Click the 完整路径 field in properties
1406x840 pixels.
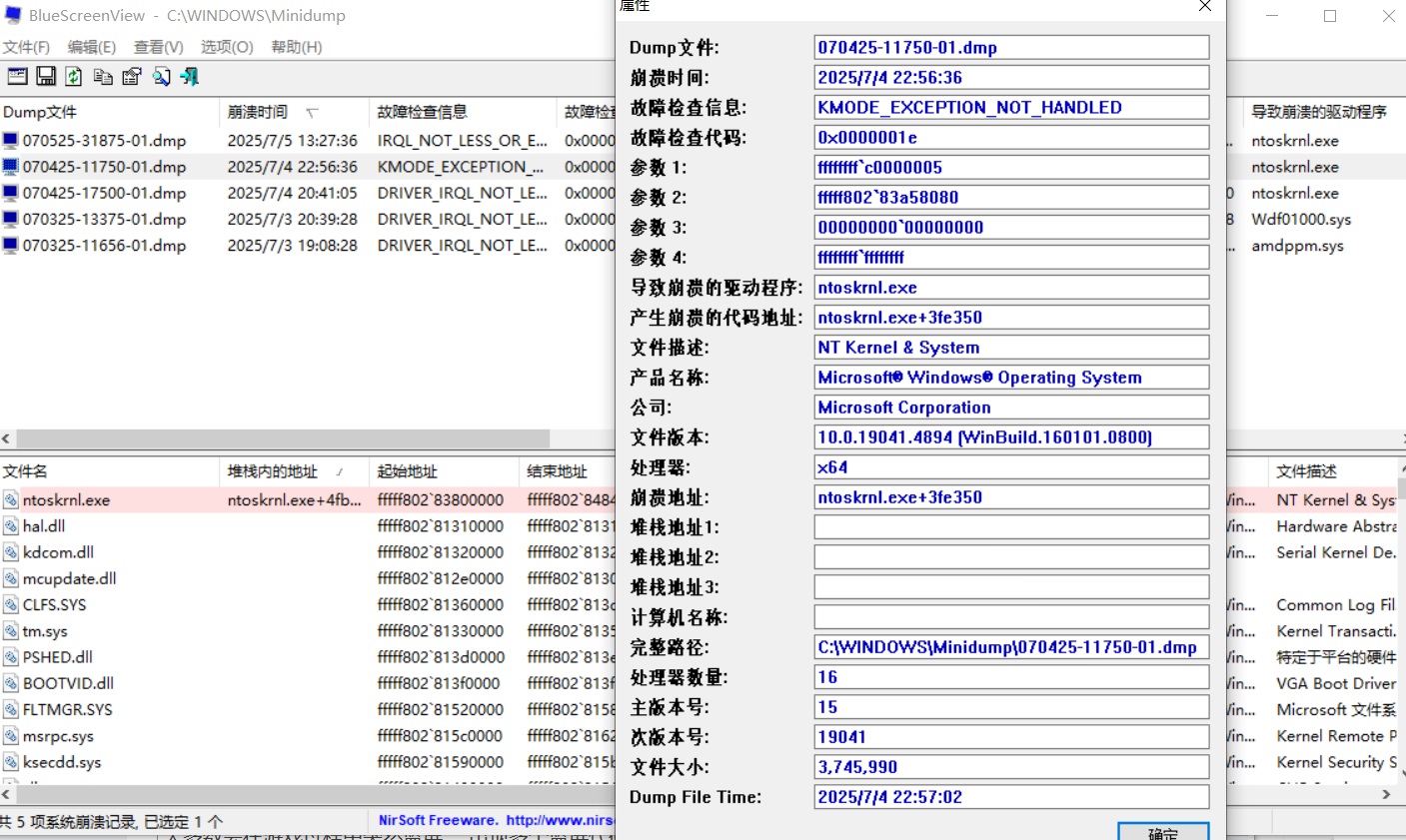(x=1010, y=647)
